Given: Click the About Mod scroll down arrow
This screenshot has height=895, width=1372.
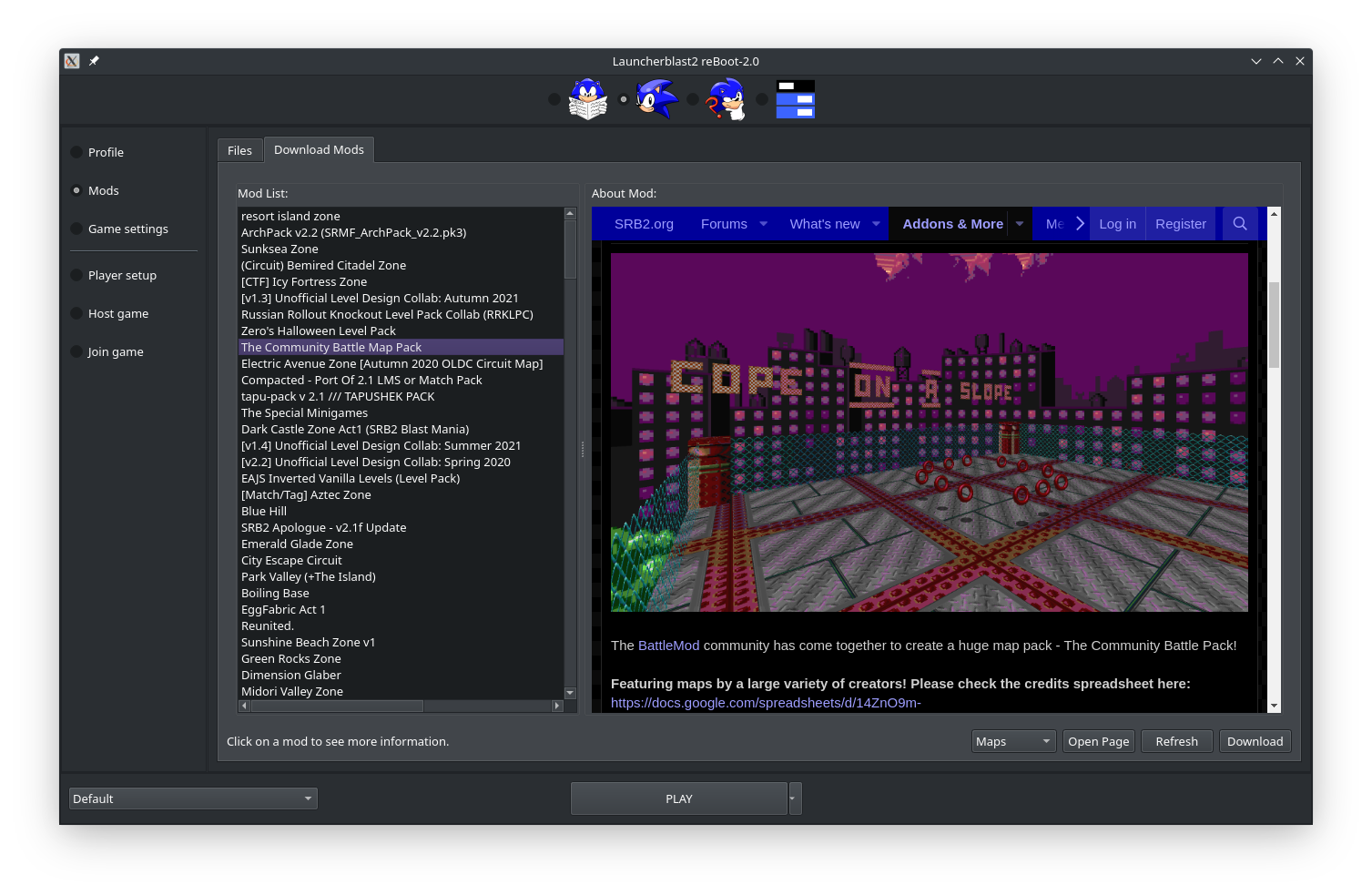Looking at the screenshot, I should click(x=1274, y=706).
